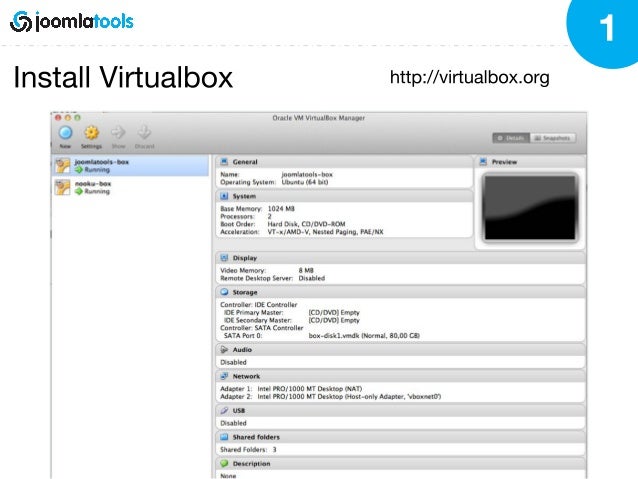Select nooku-box in the VM list
This screenshot has height=479, width=638.
click(130, 187)
